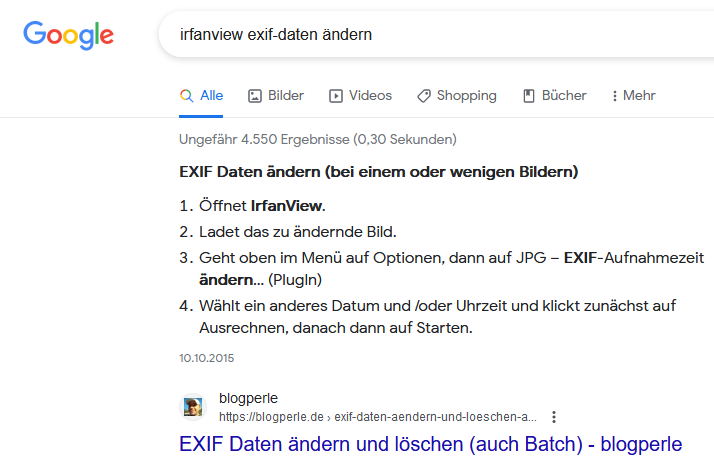The image size is (714, 472).
Task: Switch to the Bilder tab
Action: (276, 96)
